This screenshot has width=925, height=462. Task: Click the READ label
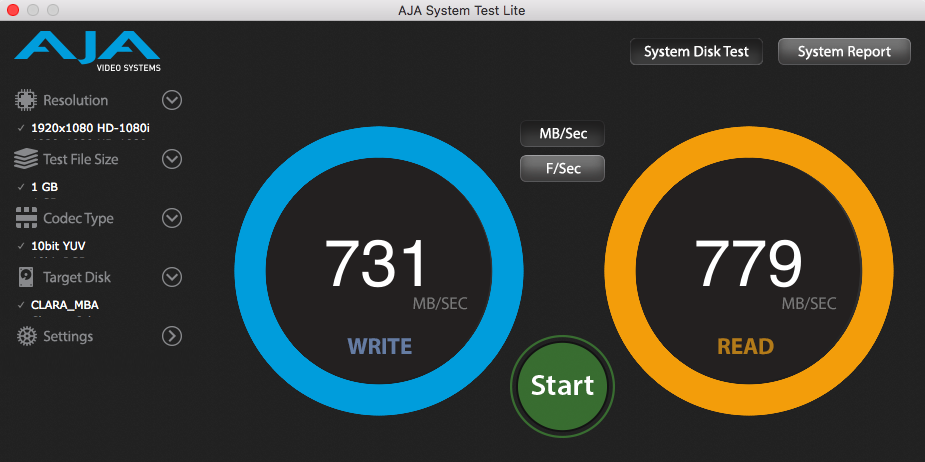click(x=745, y=346)
